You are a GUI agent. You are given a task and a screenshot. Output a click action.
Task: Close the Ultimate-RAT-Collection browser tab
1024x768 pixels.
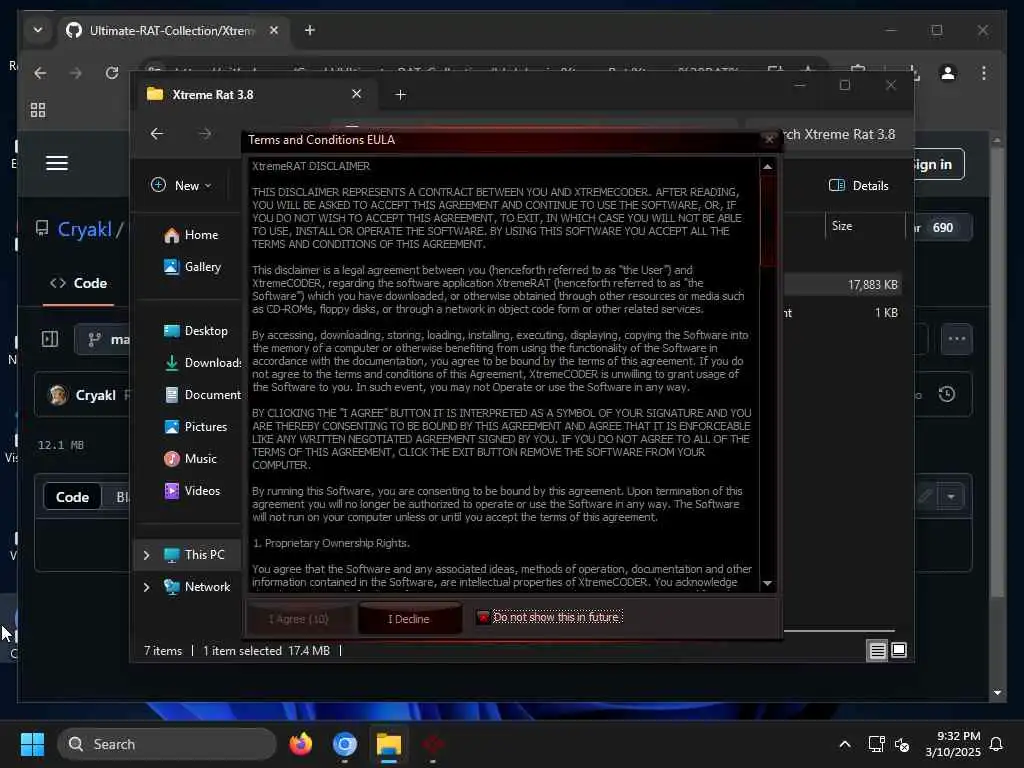[x=274, y=30]
